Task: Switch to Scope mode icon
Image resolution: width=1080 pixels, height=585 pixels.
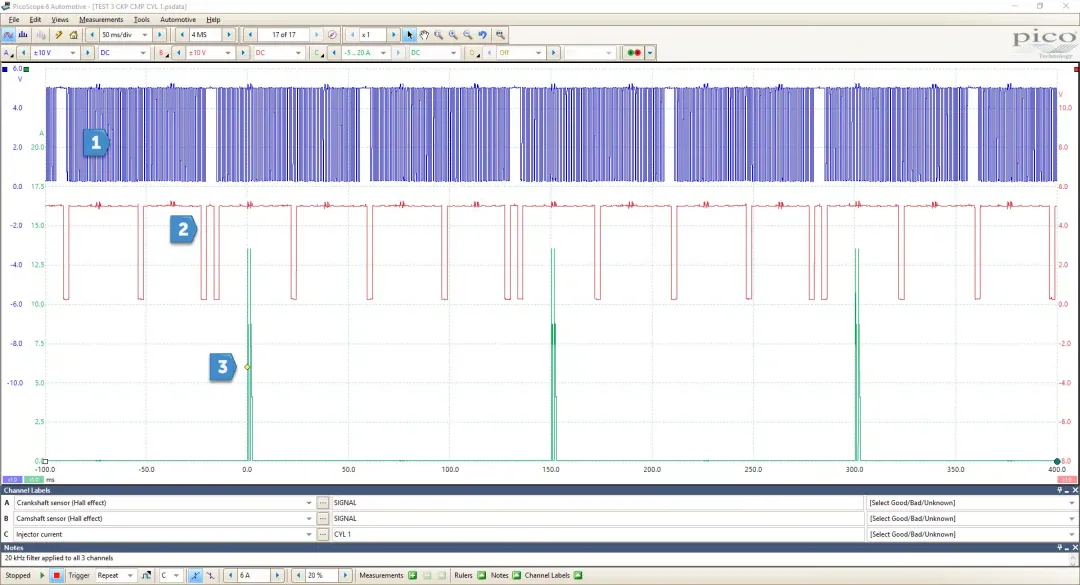Action: click(9, 35)
